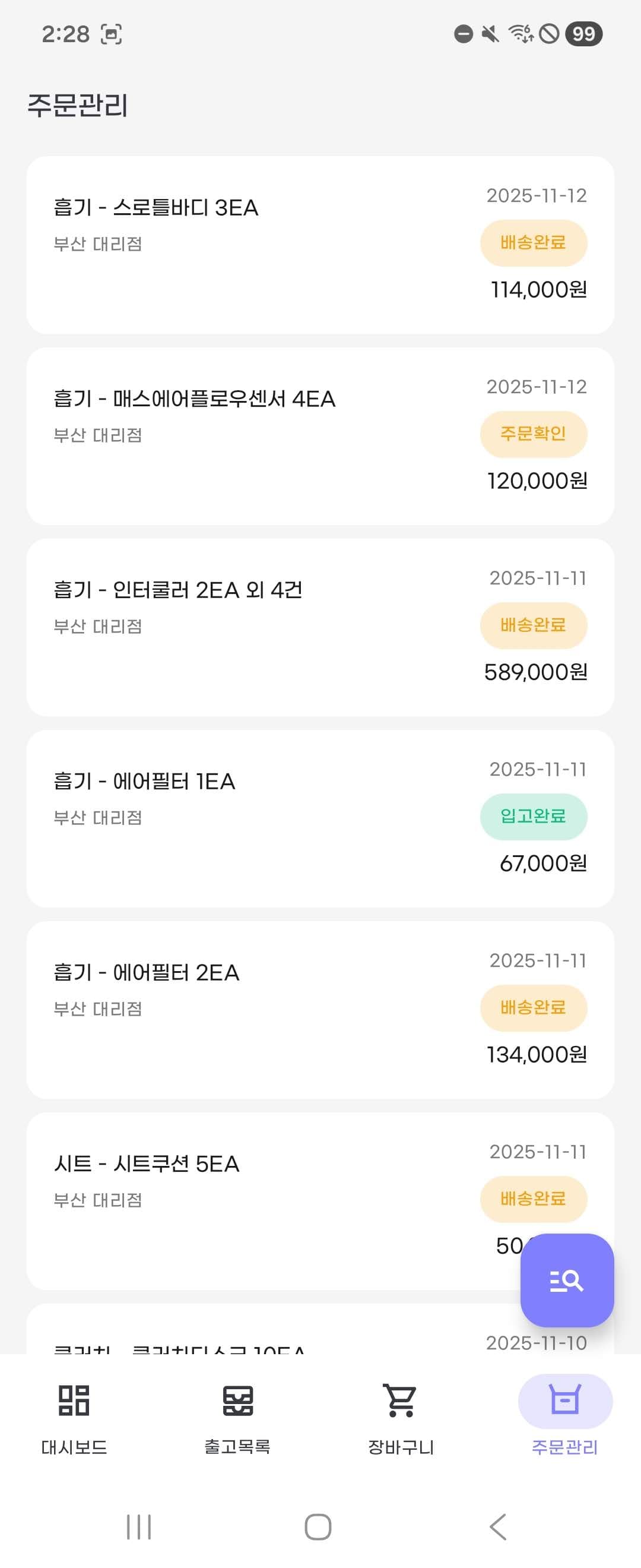Screen dimensions: 641x1568
Task: Tap the 장바구니 tab label
Action: pos(401,1447)
